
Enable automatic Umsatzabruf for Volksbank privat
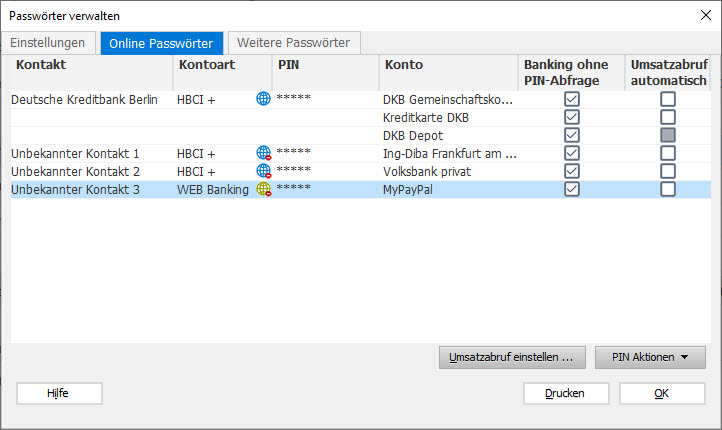[x=667, y=171]
